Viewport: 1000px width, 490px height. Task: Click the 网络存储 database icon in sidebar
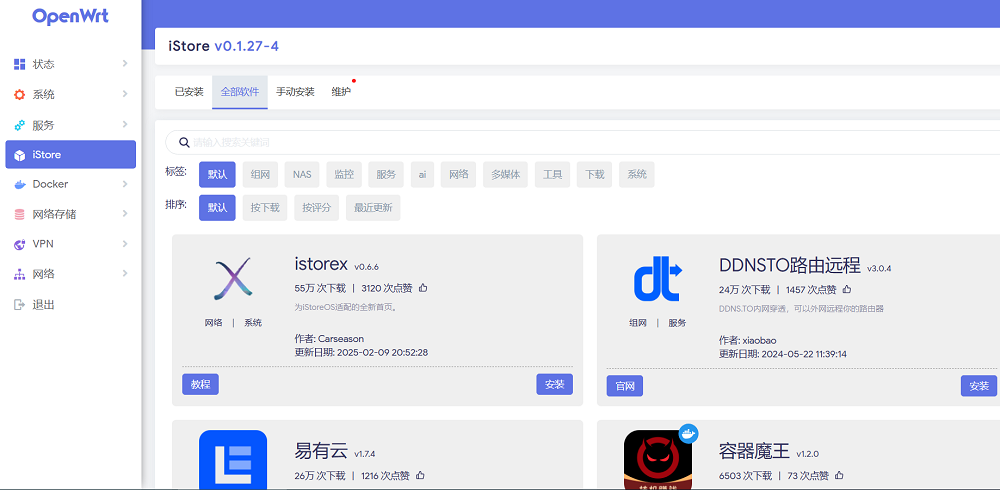pos(20,214)
